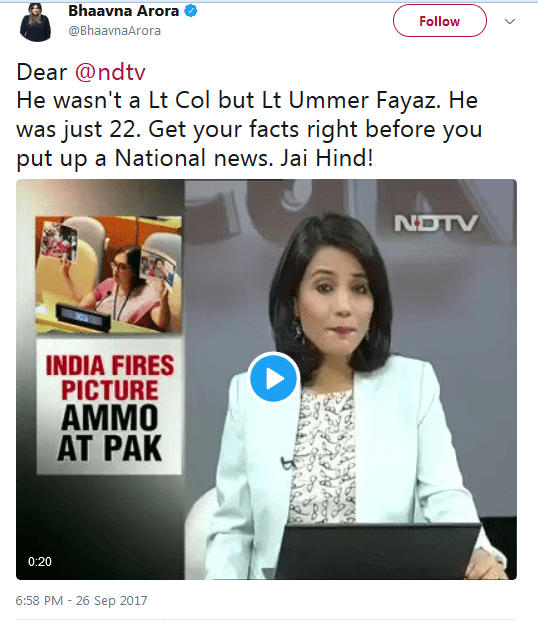
Task: Click the 'AMMO AT PAK' headline text
Action: pyautogui.click(x=110, y=433)
